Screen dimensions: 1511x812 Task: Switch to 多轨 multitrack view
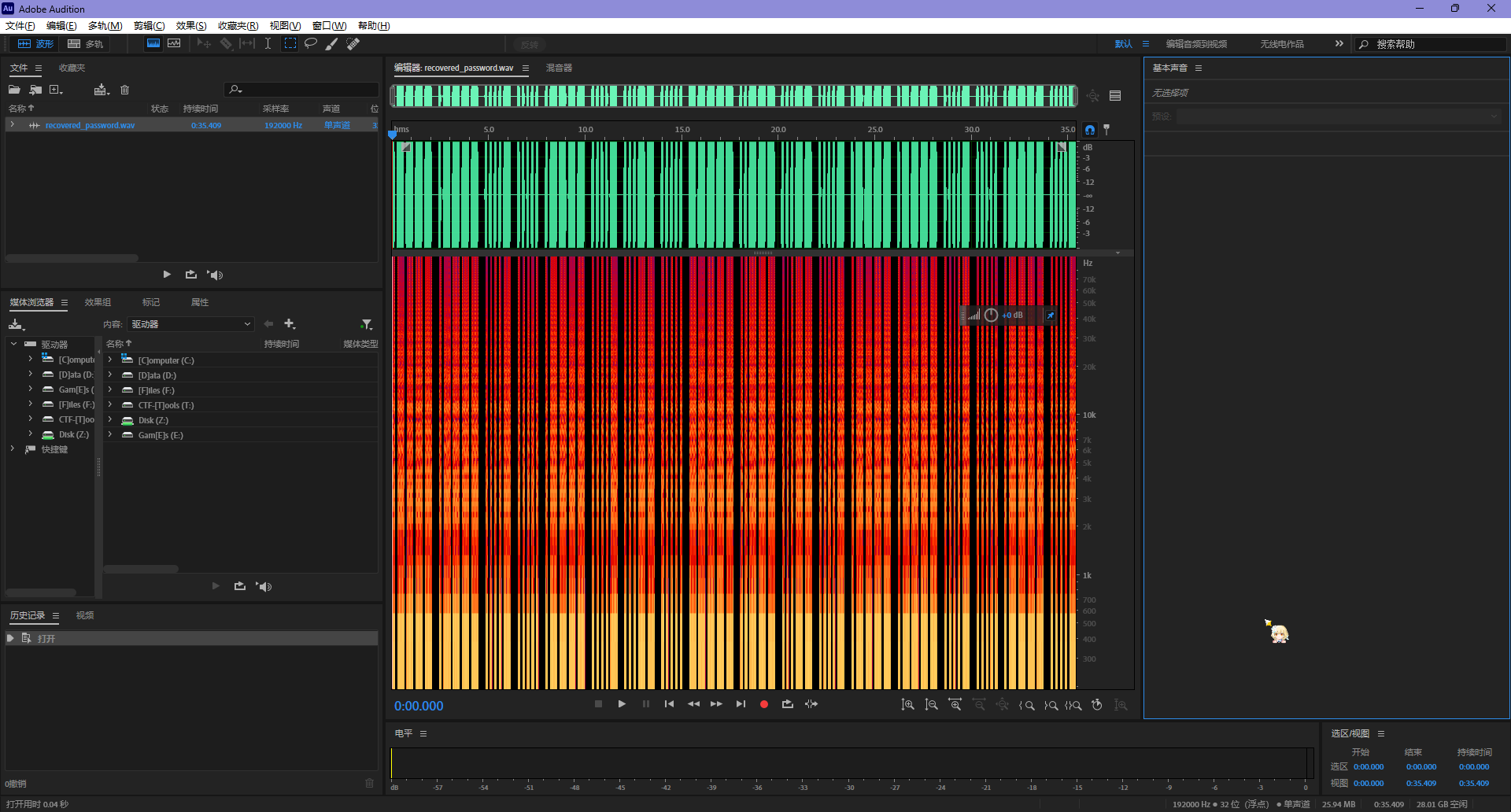[86, 44]
